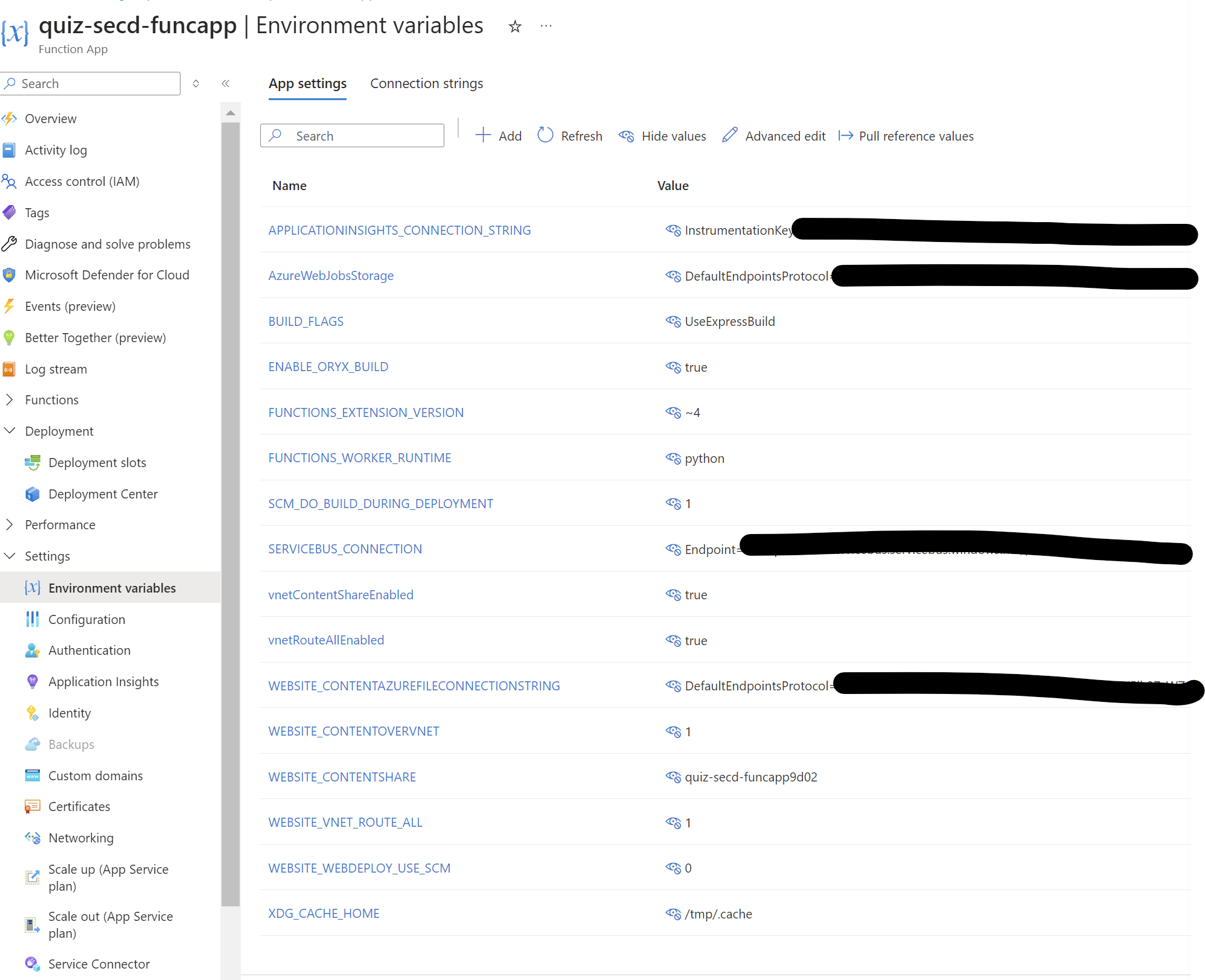Image resolution: width=1205 pixels, height=980 pixels.
Task: Click the Add button
Action: (x=499, y=136)
